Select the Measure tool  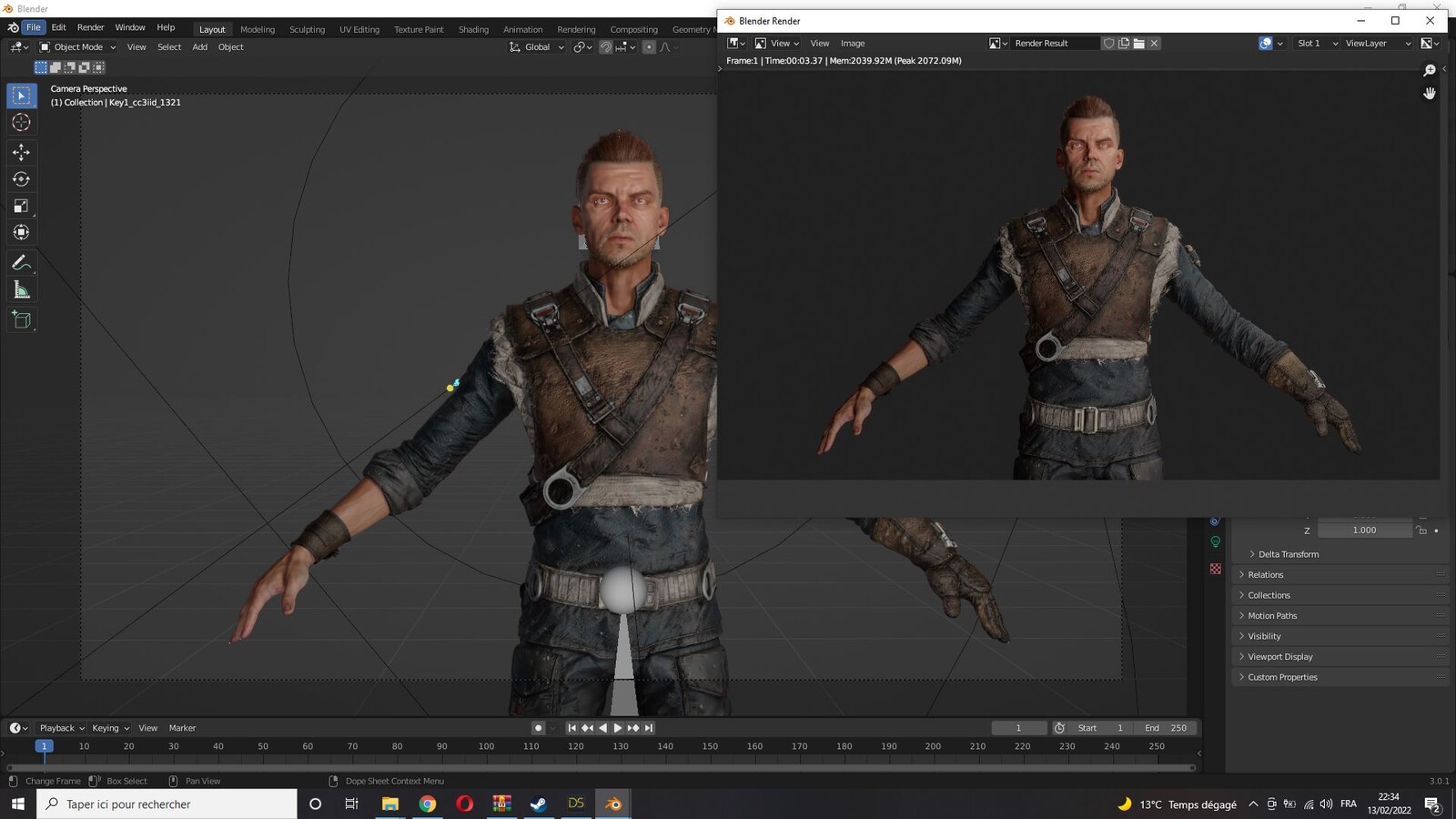pyautogui.click(x=21, y=290)
